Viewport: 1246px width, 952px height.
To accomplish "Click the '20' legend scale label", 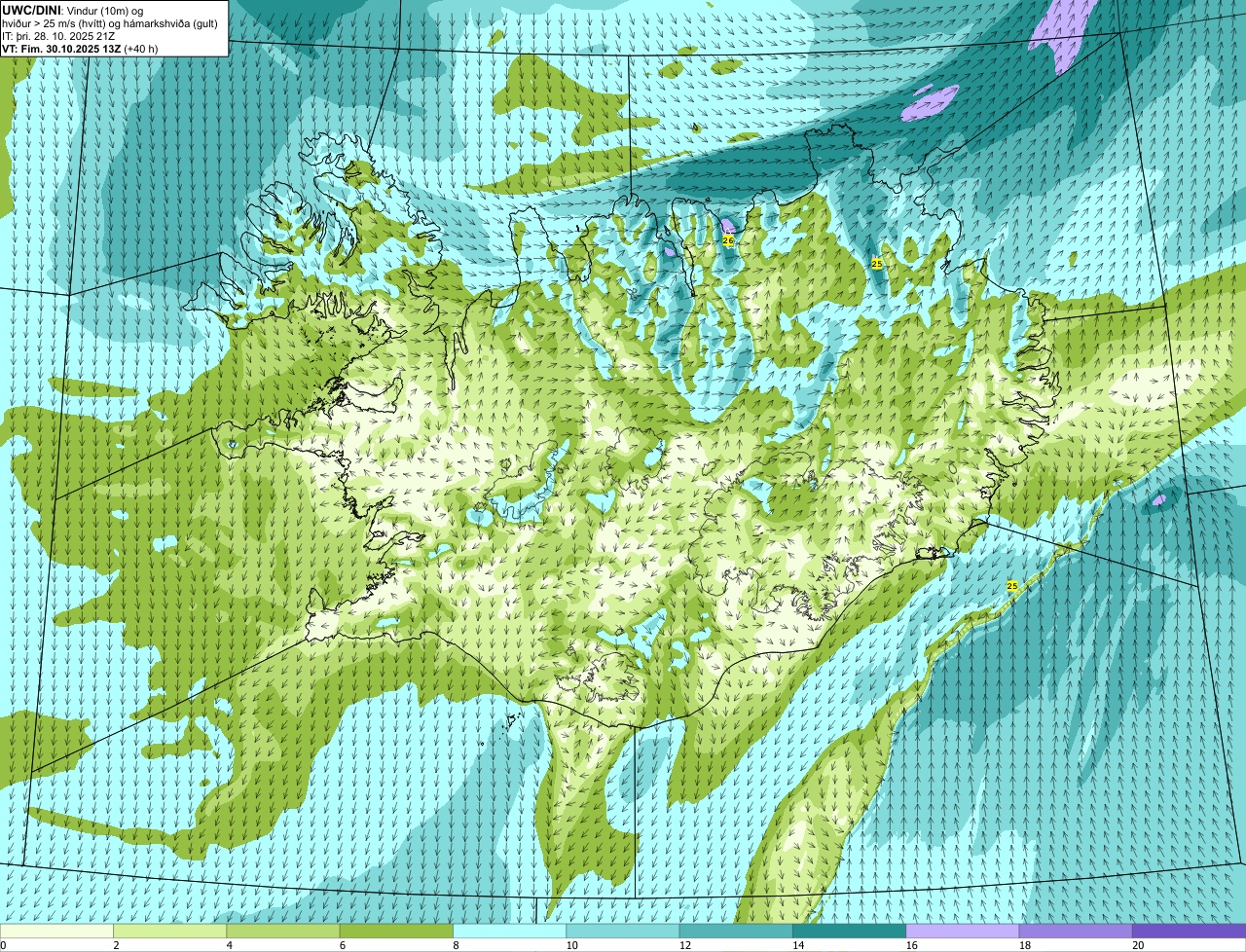I will tap(1138, 945).
